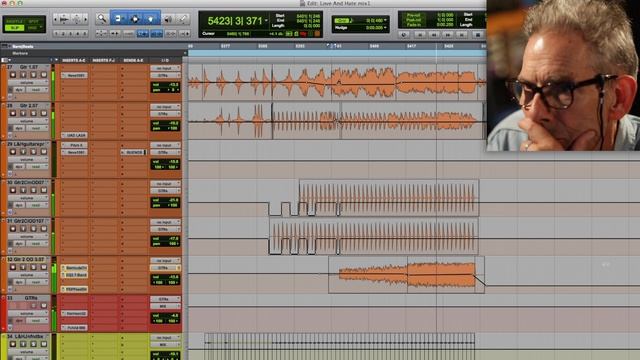This screenshot has width=640, height=360.
Task: Click the SENDS A-E column header
Action: pyautogui.click(x=134, y=60)
